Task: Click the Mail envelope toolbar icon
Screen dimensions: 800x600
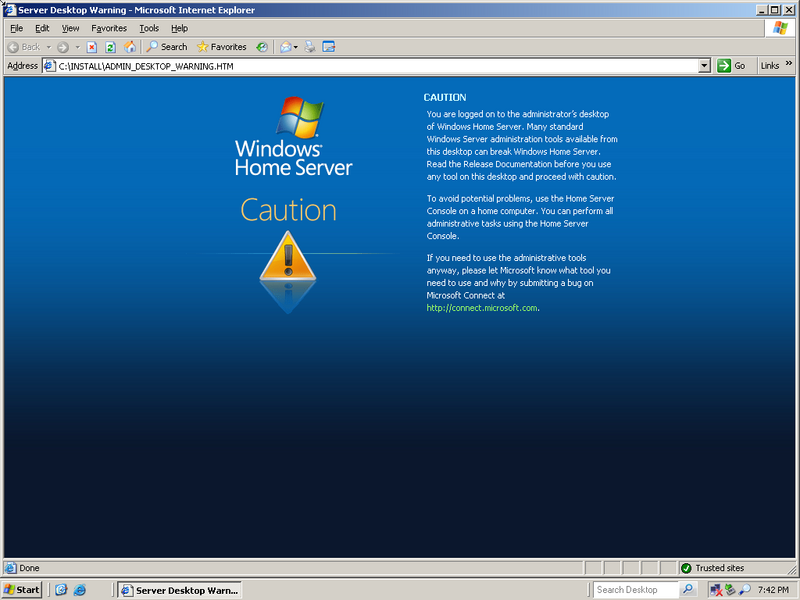Action: 286,47
